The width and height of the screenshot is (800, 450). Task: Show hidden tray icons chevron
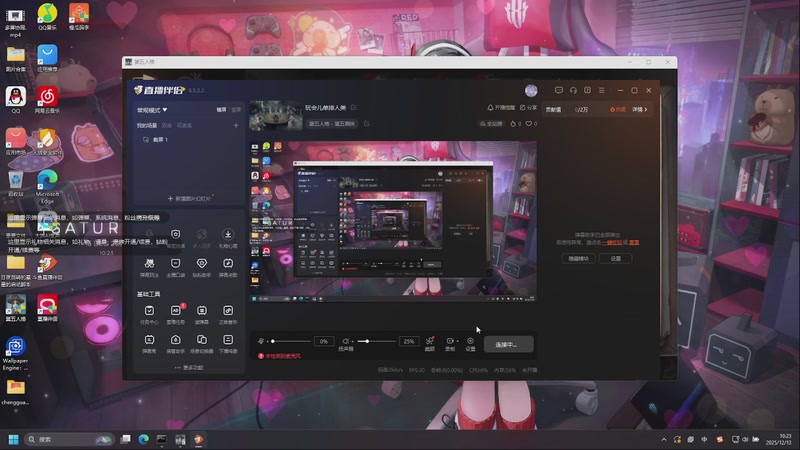pos(664,439)
